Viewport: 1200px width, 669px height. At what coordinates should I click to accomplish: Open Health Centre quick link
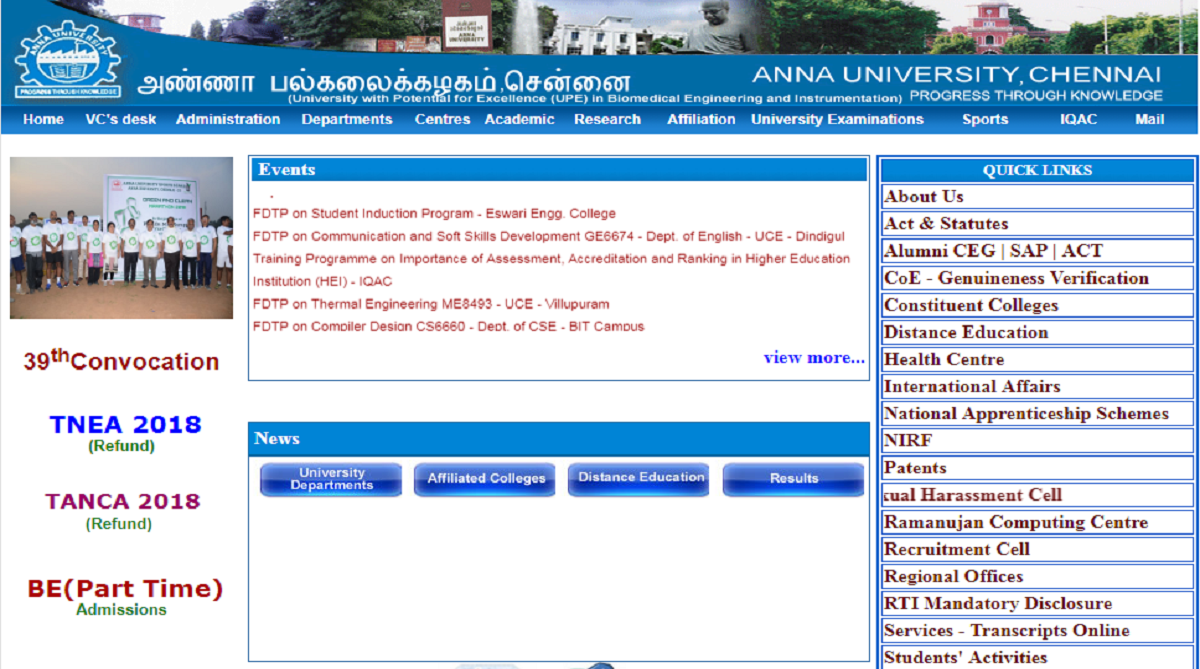coord(944,358)
